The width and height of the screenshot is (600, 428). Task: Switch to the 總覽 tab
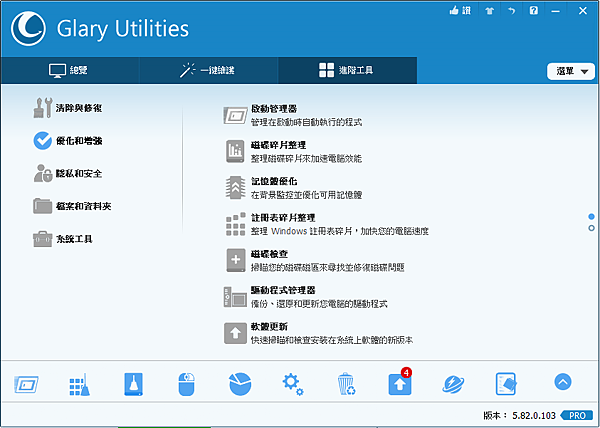[69, 70]
